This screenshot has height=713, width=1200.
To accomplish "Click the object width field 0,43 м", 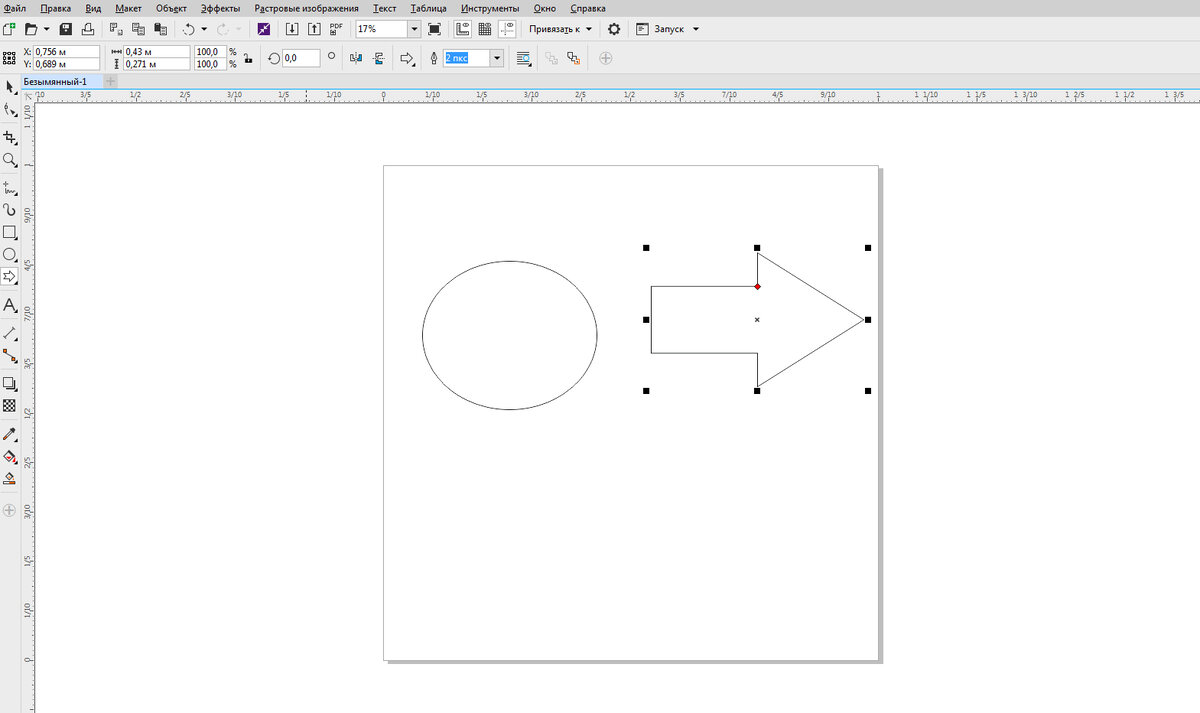I will (x=157, y=51).
